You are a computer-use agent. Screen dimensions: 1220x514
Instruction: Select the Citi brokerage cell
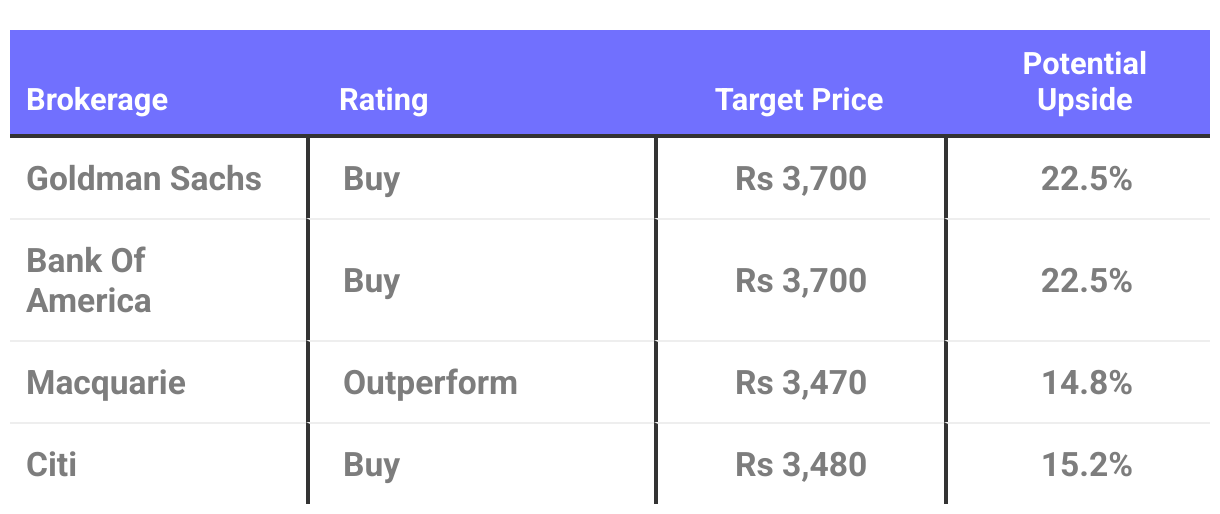(x=52, y=465)
